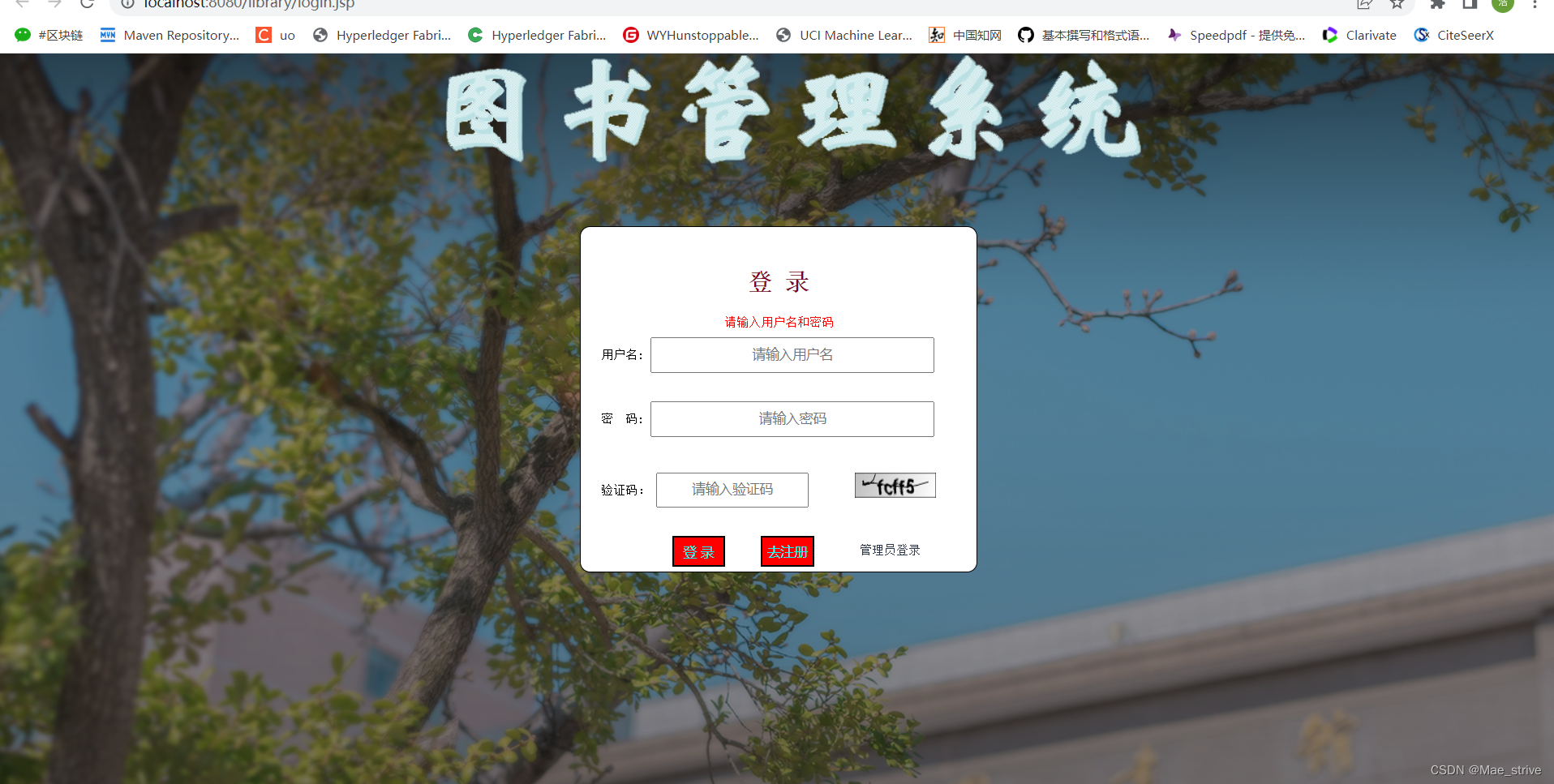
Task: Open the browser extensions puzzle icon
Action: pyautogui.click(x=1437, y=4)
